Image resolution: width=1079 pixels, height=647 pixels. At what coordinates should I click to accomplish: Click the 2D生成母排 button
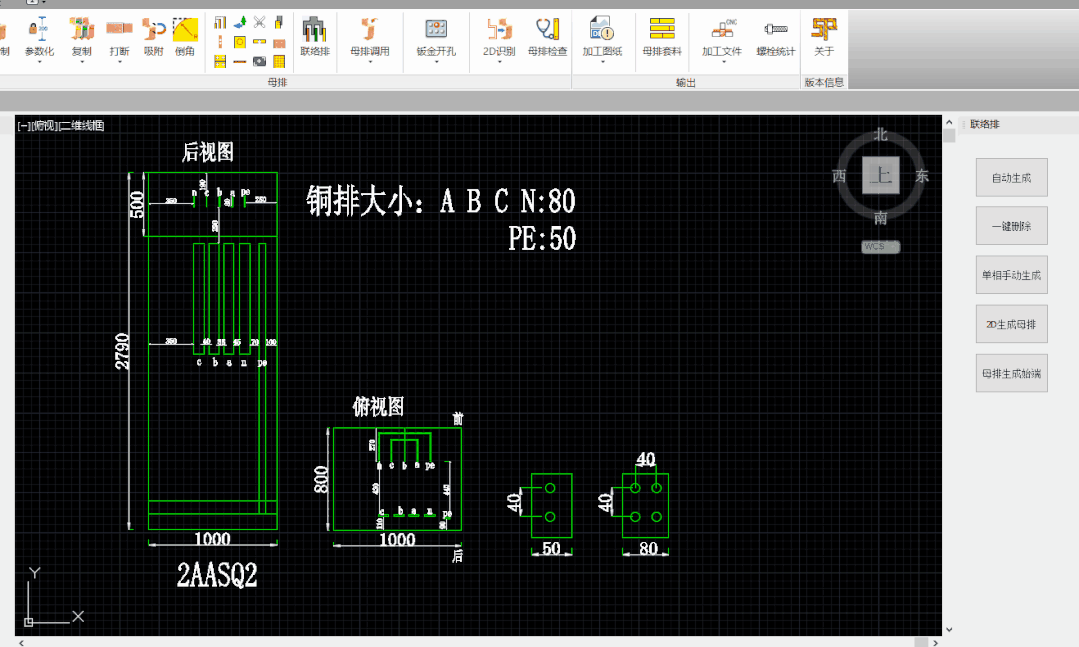[1012, 324]
